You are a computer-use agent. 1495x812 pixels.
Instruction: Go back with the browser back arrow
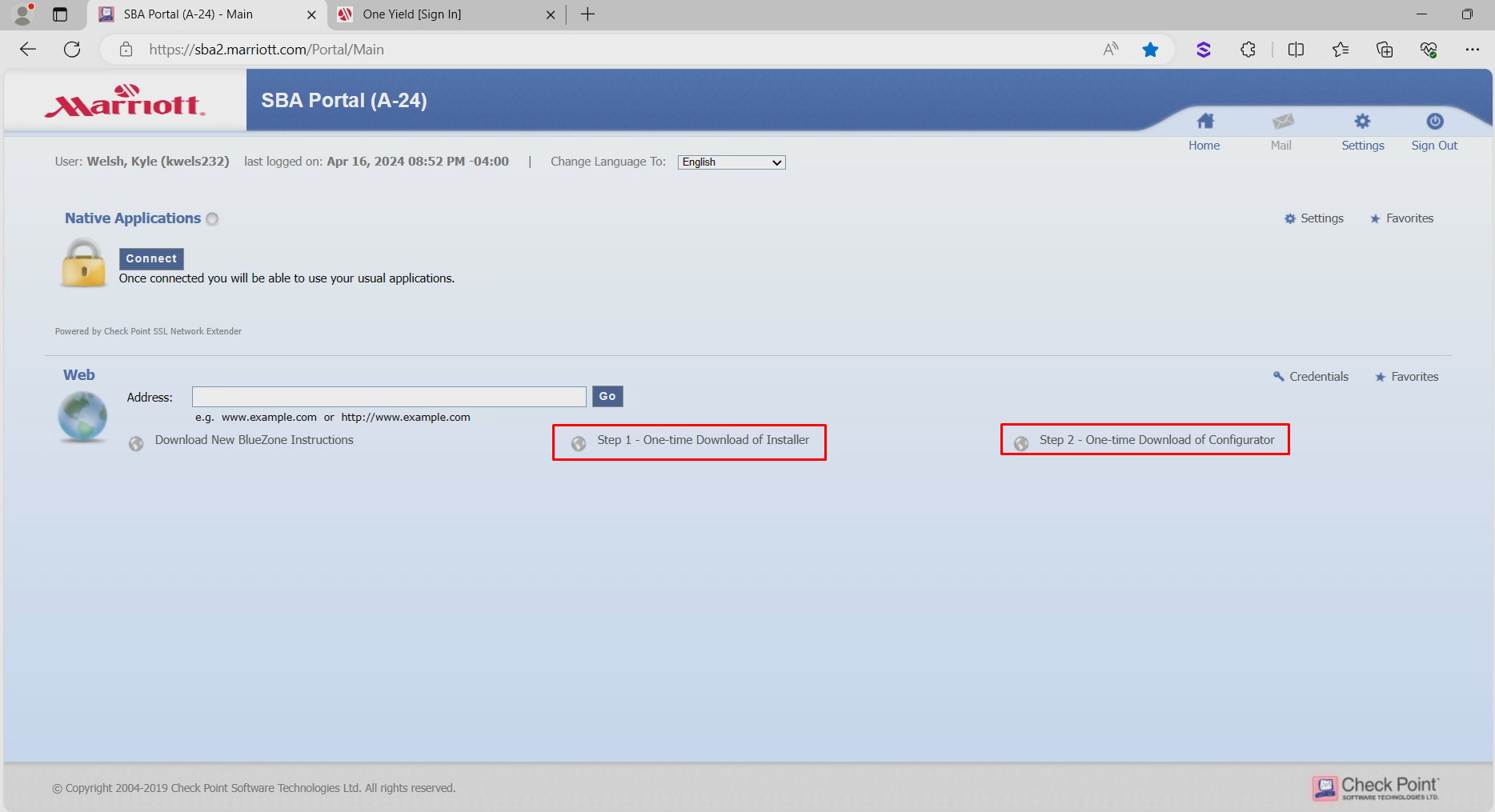pos(28,50)
